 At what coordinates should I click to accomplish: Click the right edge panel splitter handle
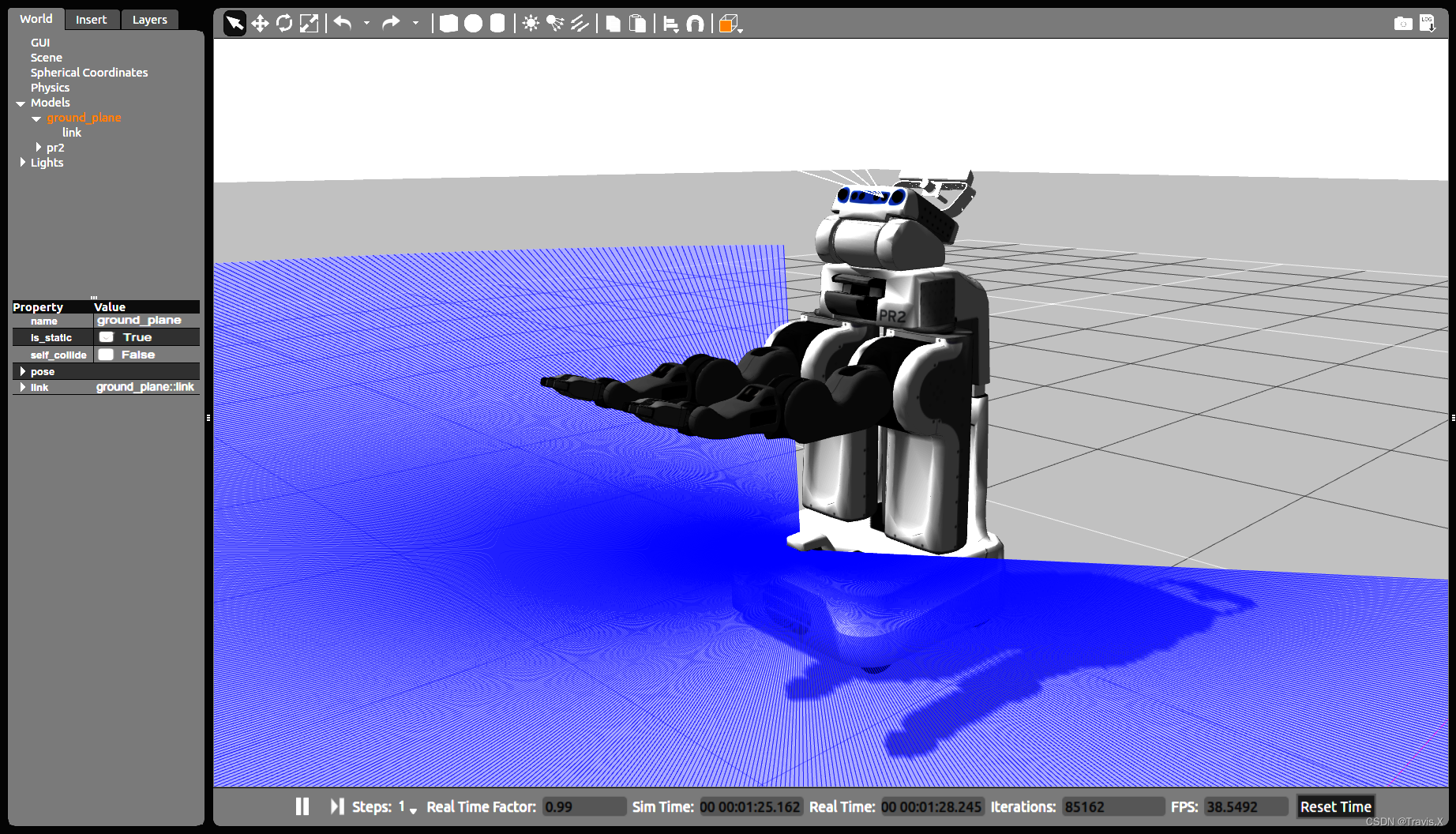[1452, 417]
